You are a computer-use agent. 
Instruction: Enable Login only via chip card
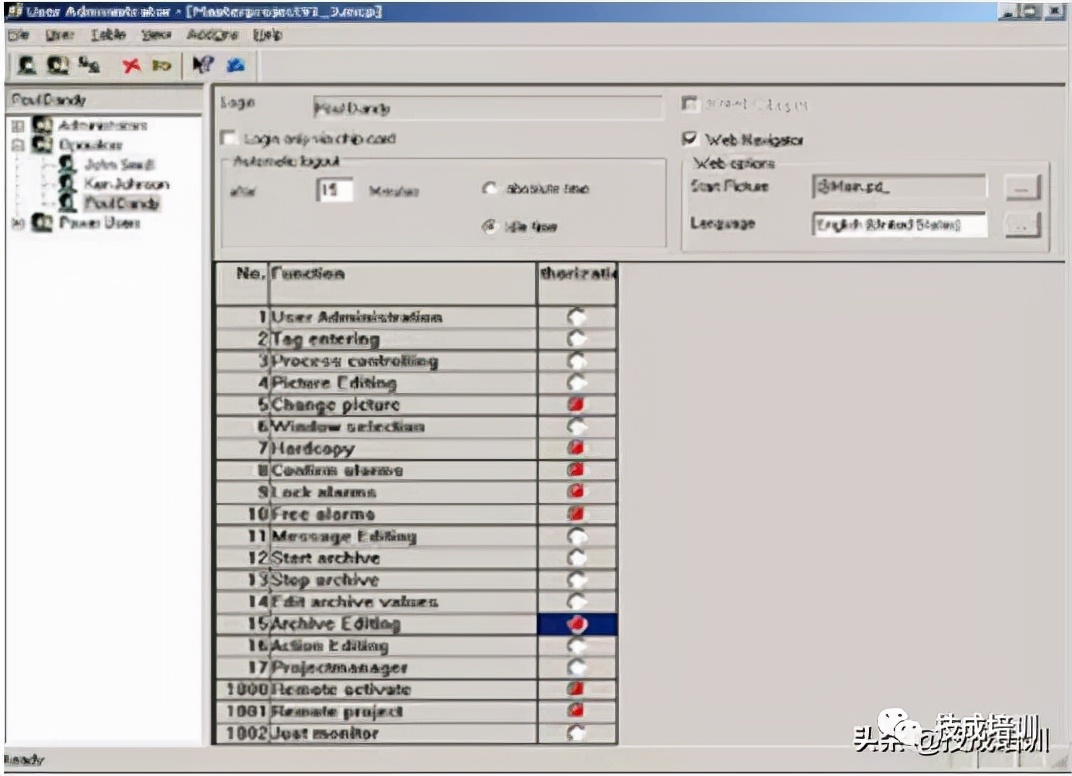coord(229,138)
